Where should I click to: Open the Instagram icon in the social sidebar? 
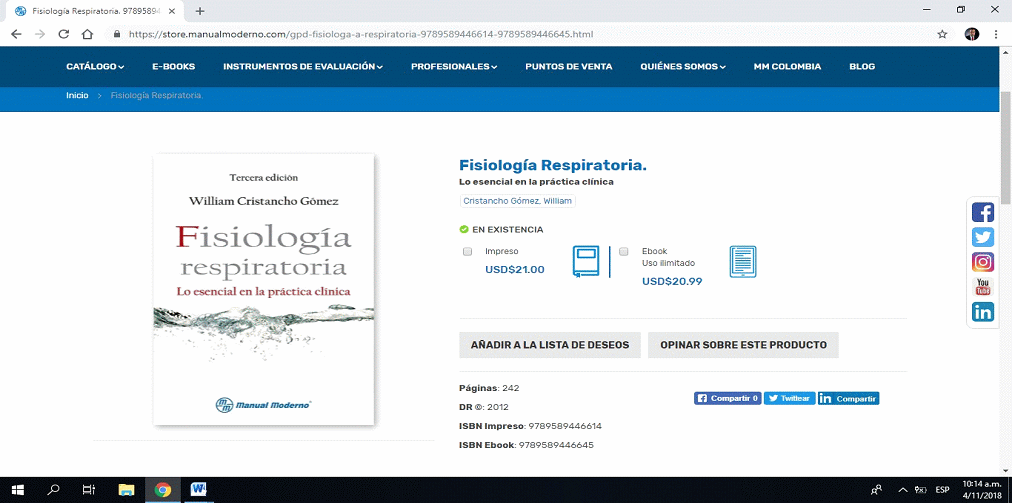pos(983,262)
